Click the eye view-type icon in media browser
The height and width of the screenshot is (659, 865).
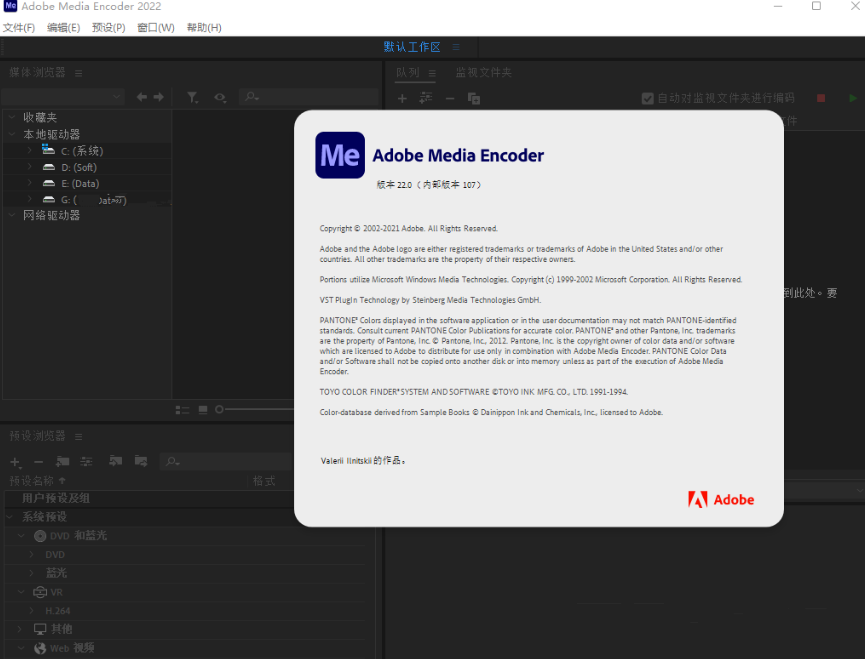220,97
